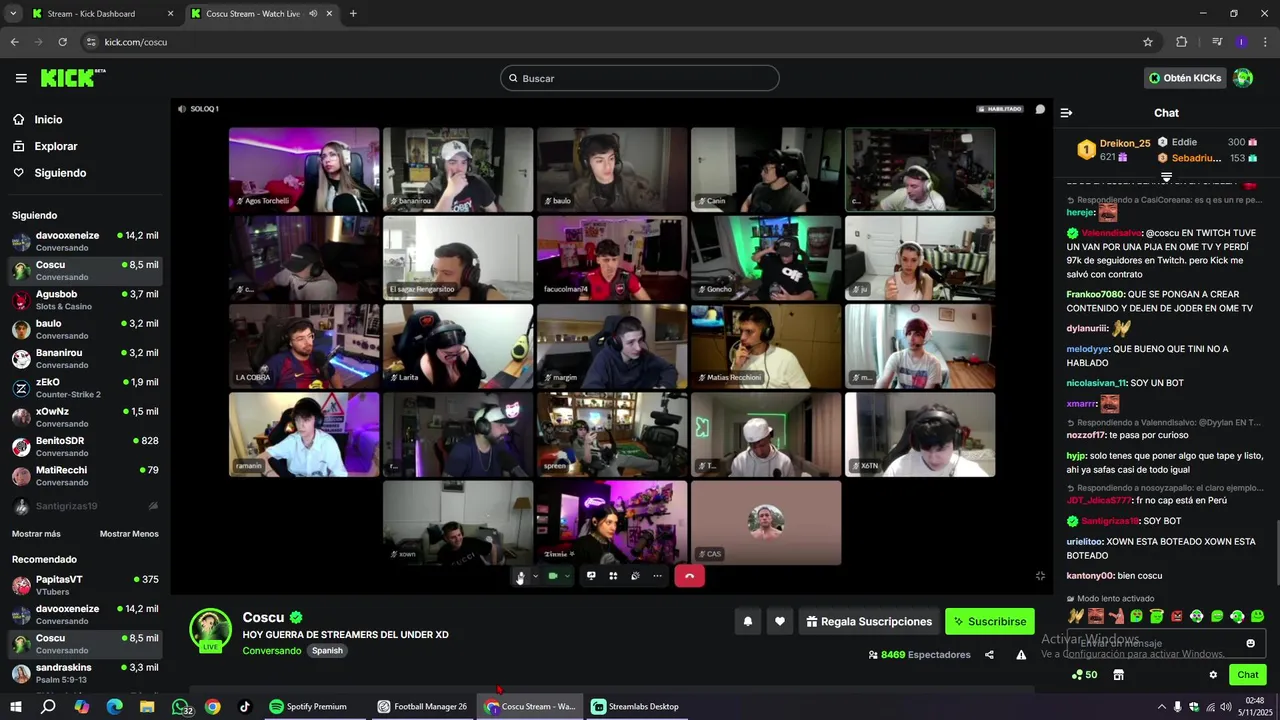Open the emoji picker in chat input

tap(1250, 643)
